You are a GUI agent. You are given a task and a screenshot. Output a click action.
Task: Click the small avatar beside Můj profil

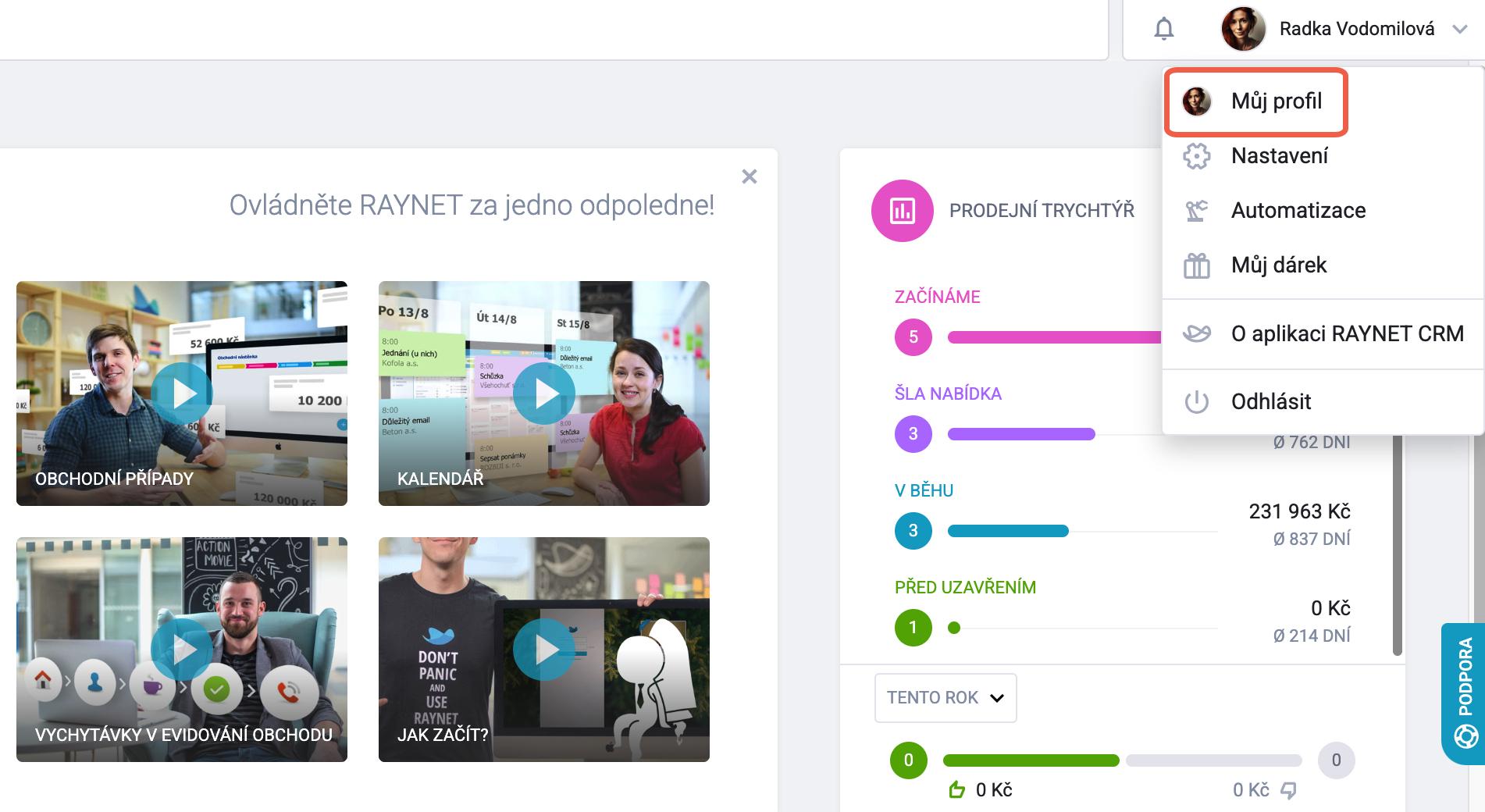(x=1196, y=101)
